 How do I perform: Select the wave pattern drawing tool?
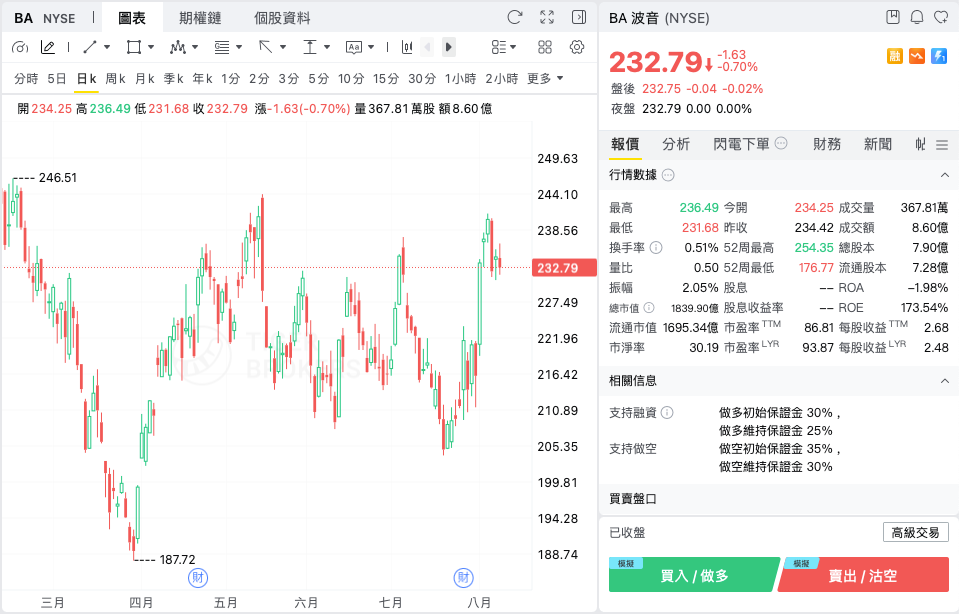177,47
